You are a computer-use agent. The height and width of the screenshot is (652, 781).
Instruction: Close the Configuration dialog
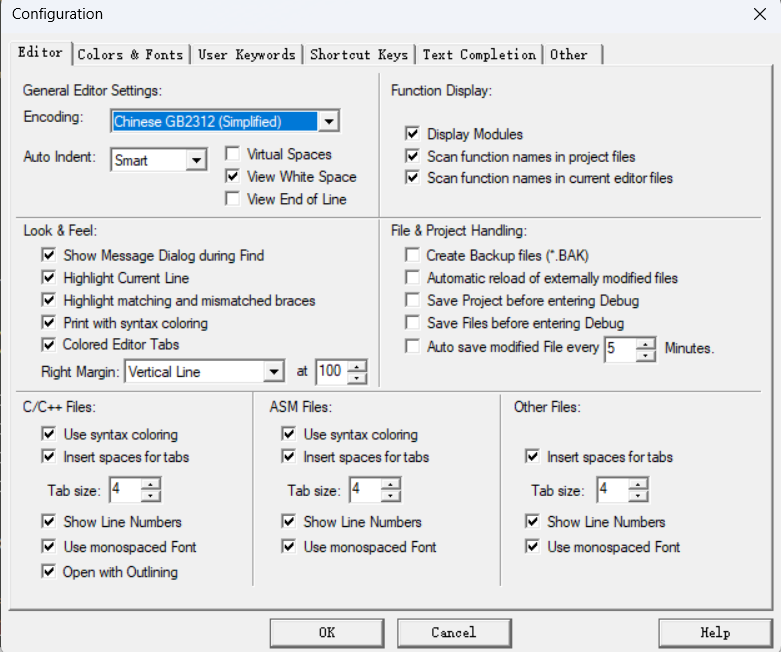[760, 14]
